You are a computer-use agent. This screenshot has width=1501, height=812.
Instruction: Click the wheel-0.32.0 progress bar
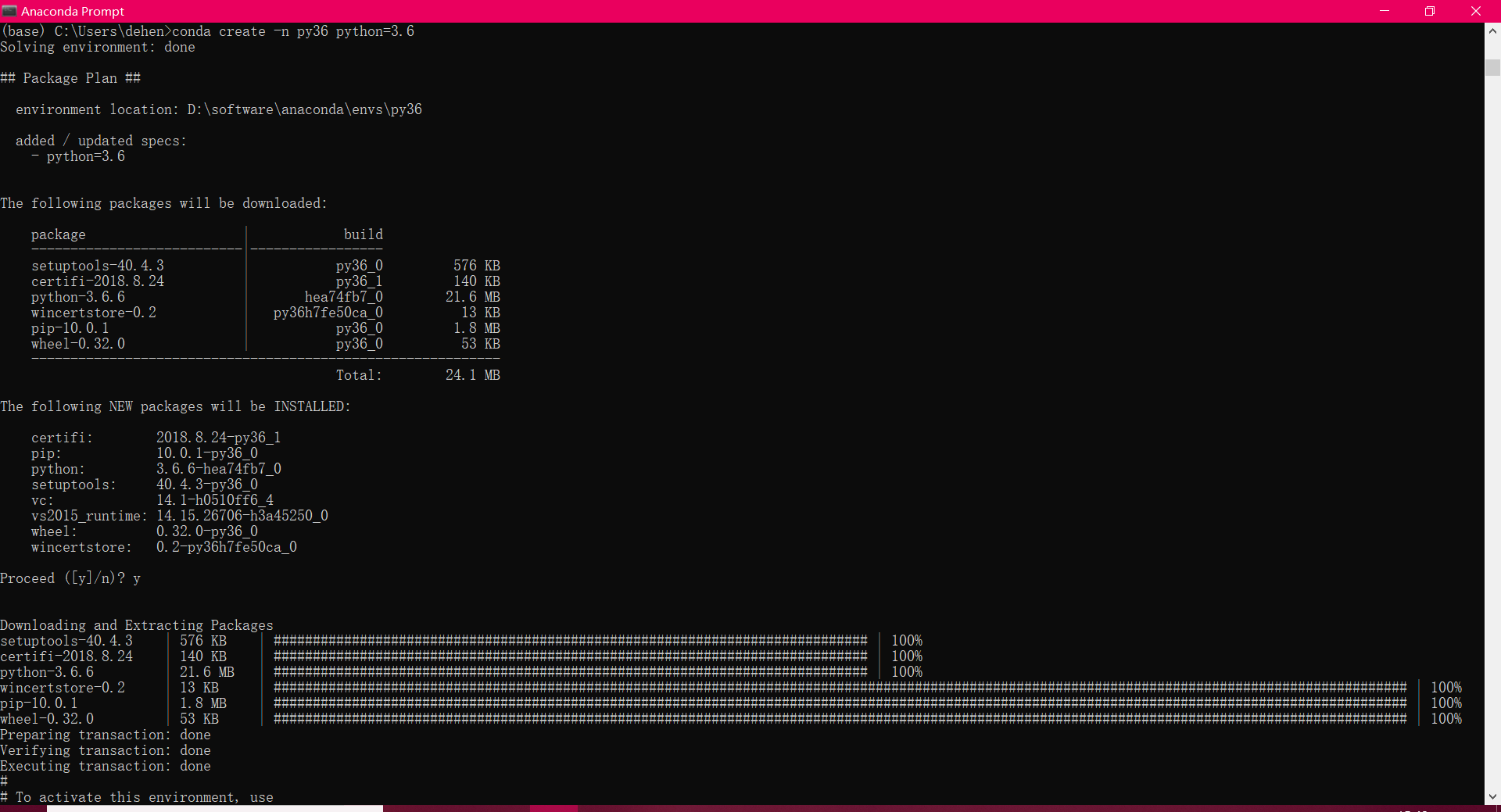(x=840, y=719)
